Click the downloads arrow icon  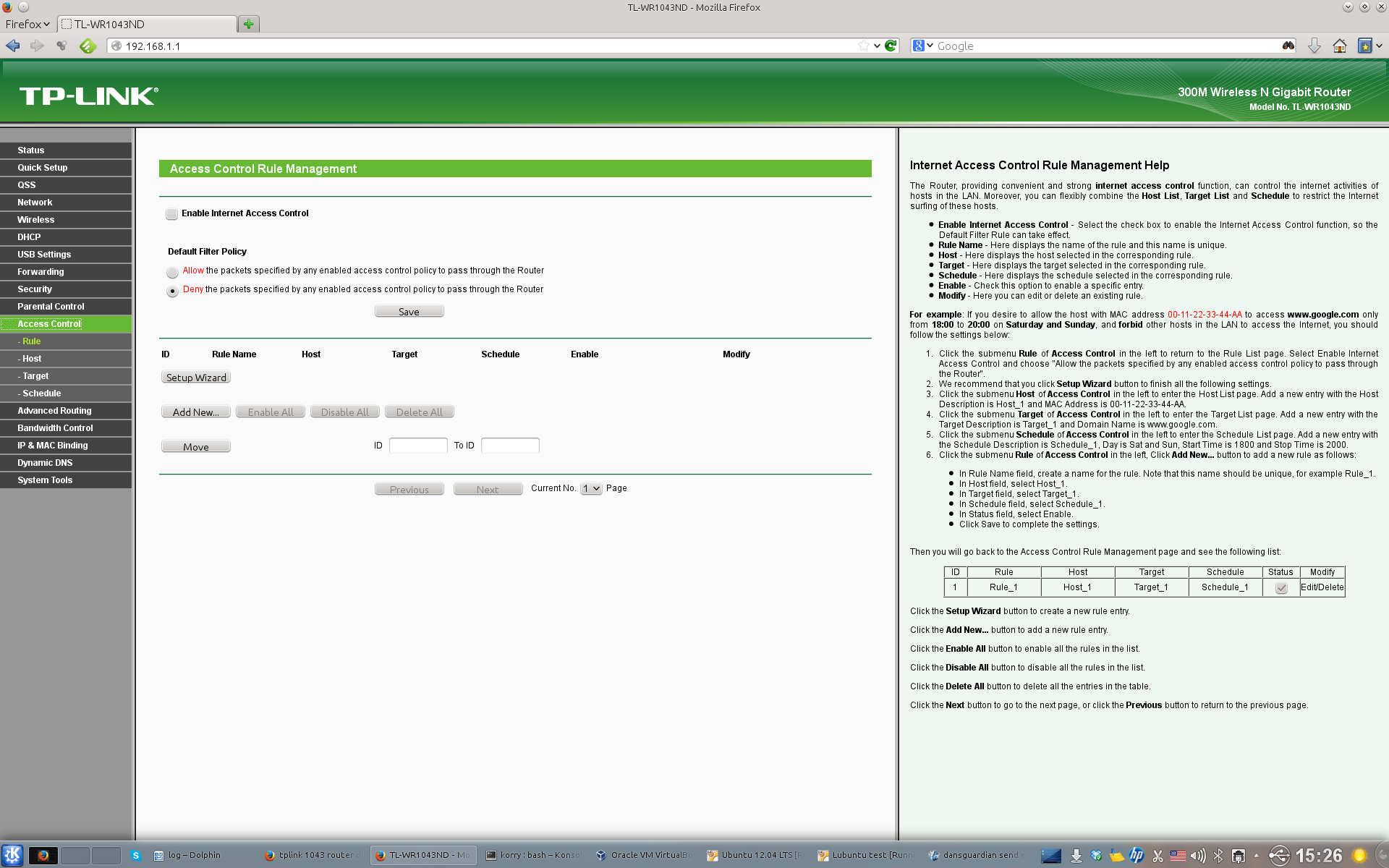1314,46
